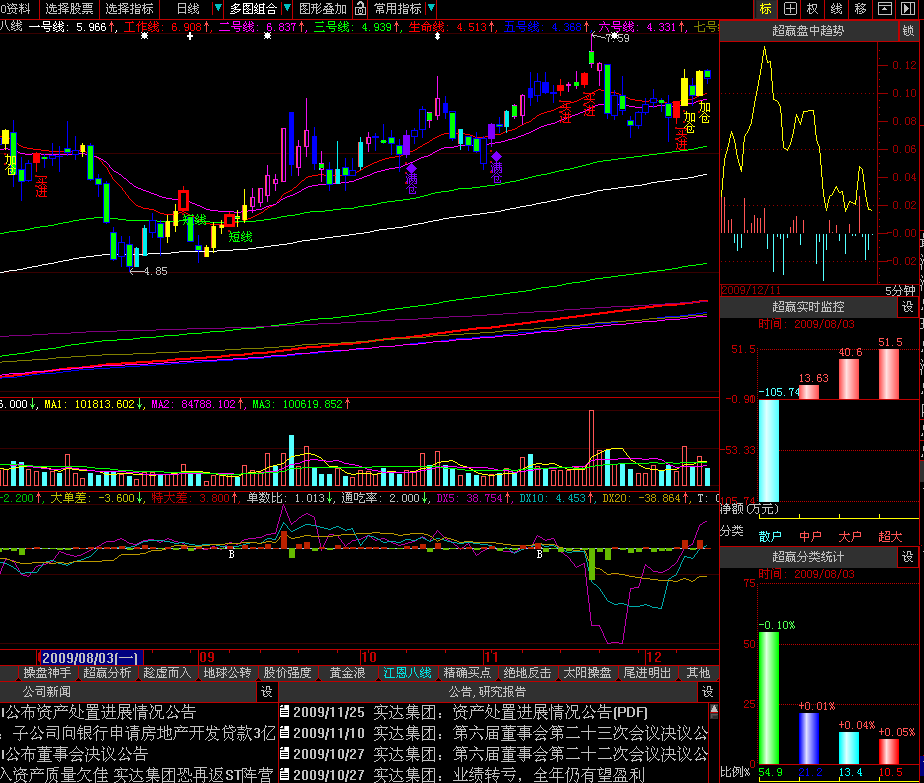
Task: Open news item 公布董事会决议公告
Action: [74, 754]
